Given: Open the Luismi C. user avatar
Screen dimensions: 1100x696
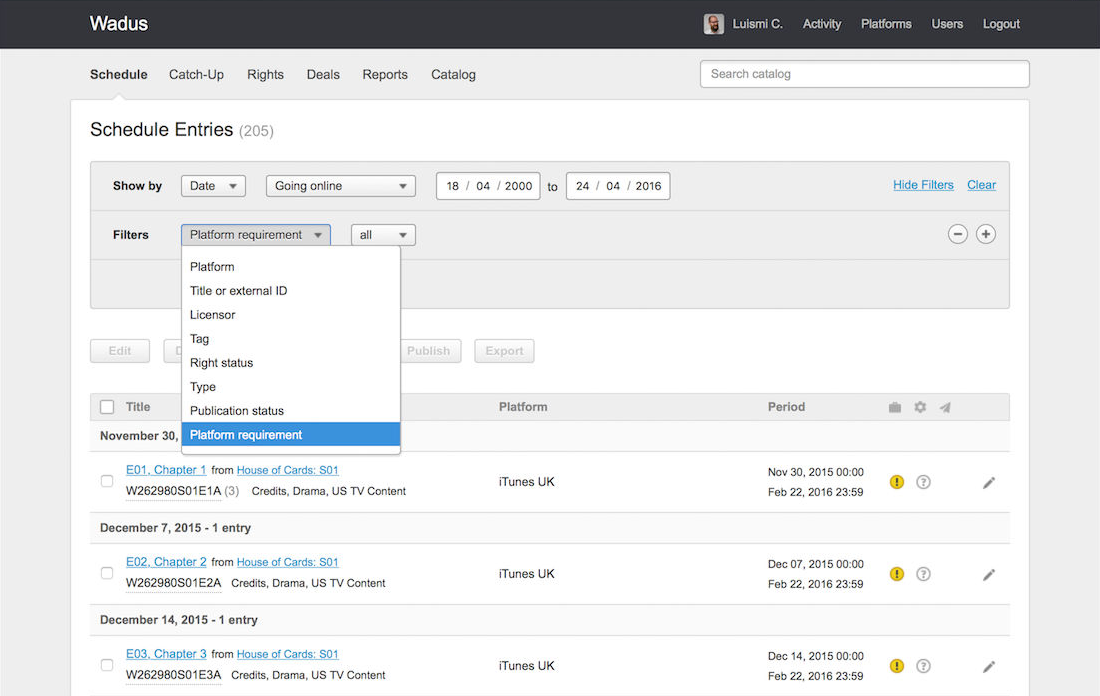Looking at the screenshot, I should click(x=713, y=24).
